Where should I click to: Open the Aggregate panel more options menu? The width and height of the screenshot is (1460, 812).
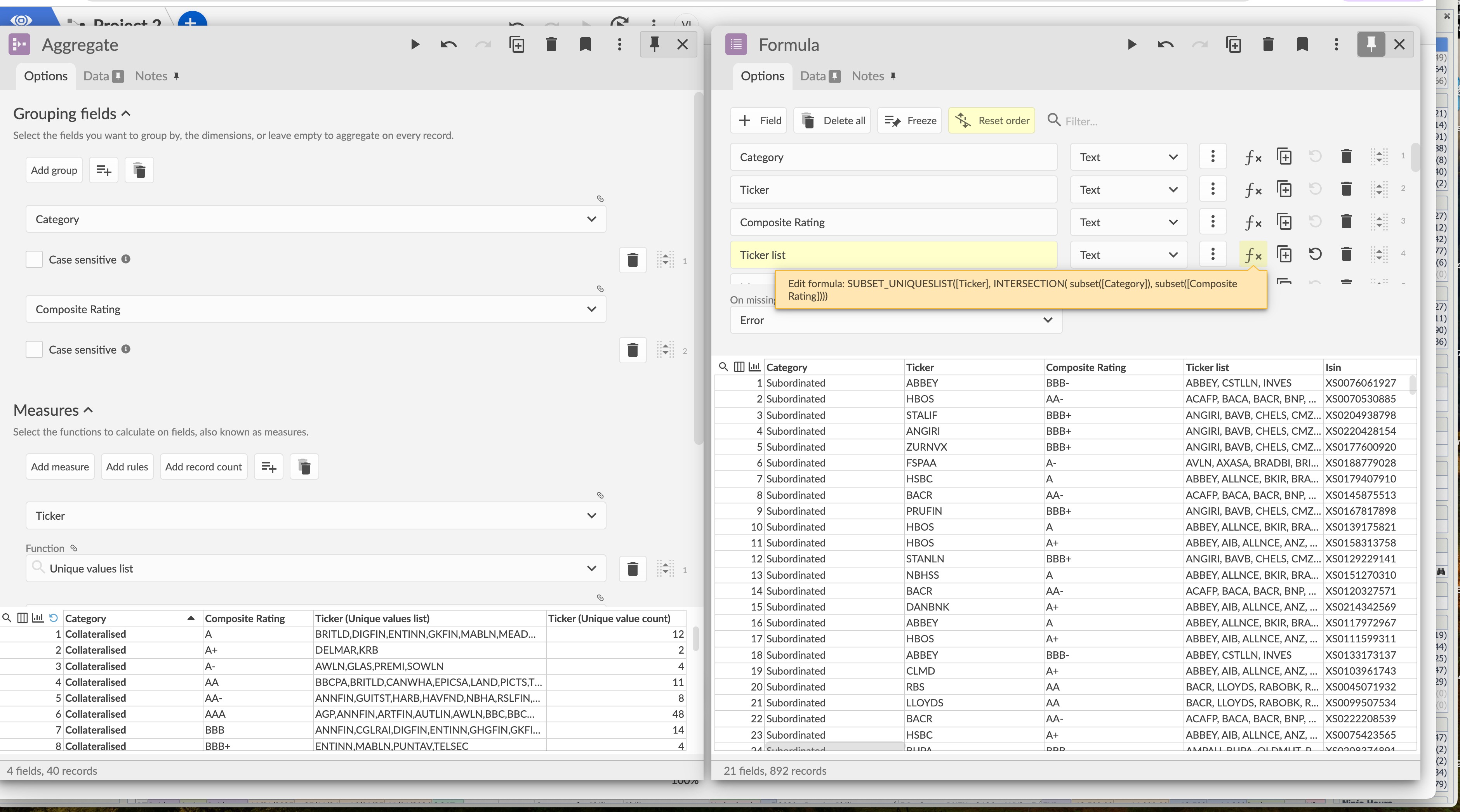[619, 44]
